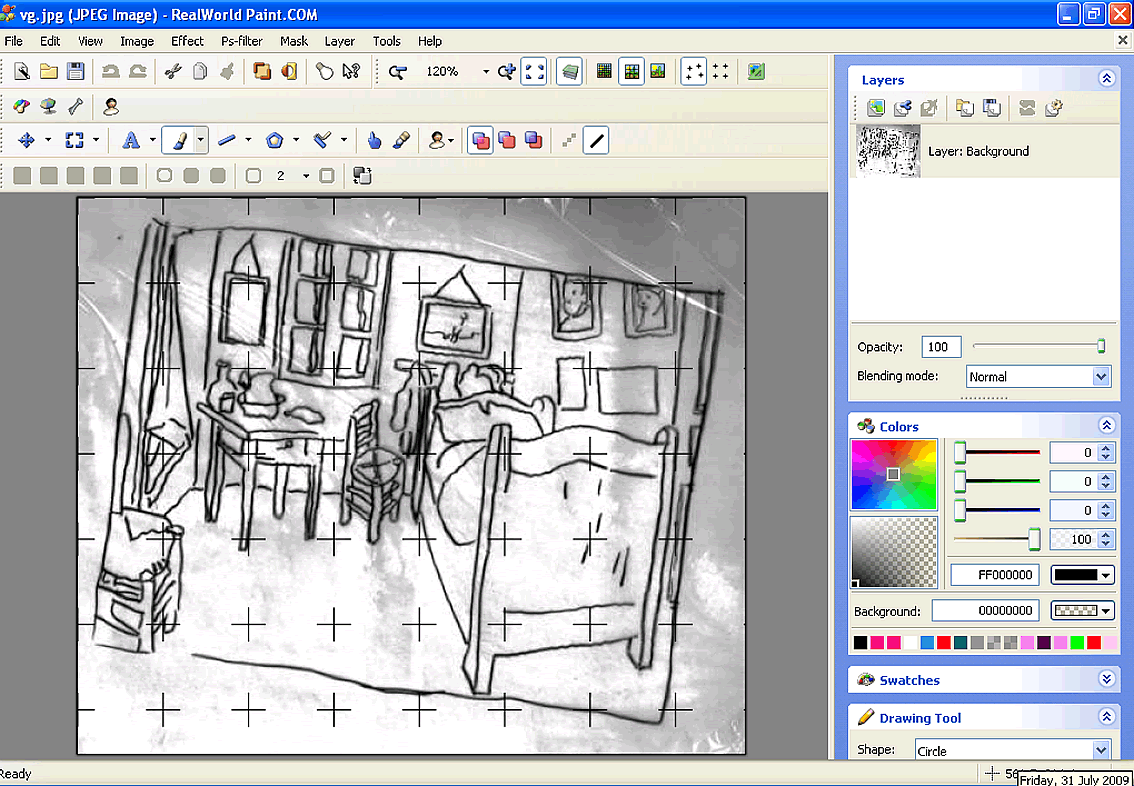This screenshot has width=1134, height=786.
Task: Copy selection with the pages icon
Action: click(x=200, y=71)
